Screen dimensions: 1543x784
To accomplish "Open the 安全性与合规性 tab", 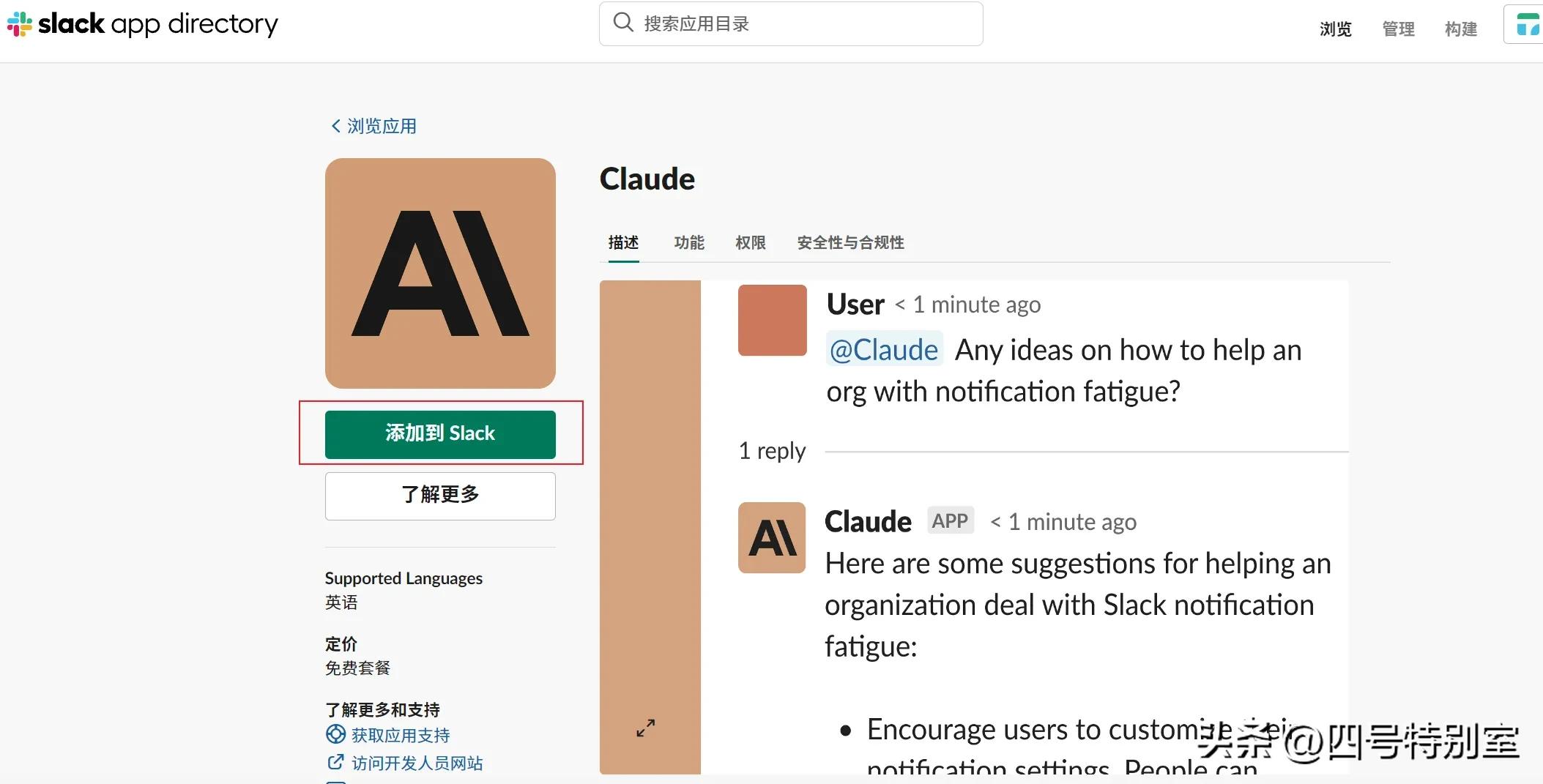I will point(849,242).
